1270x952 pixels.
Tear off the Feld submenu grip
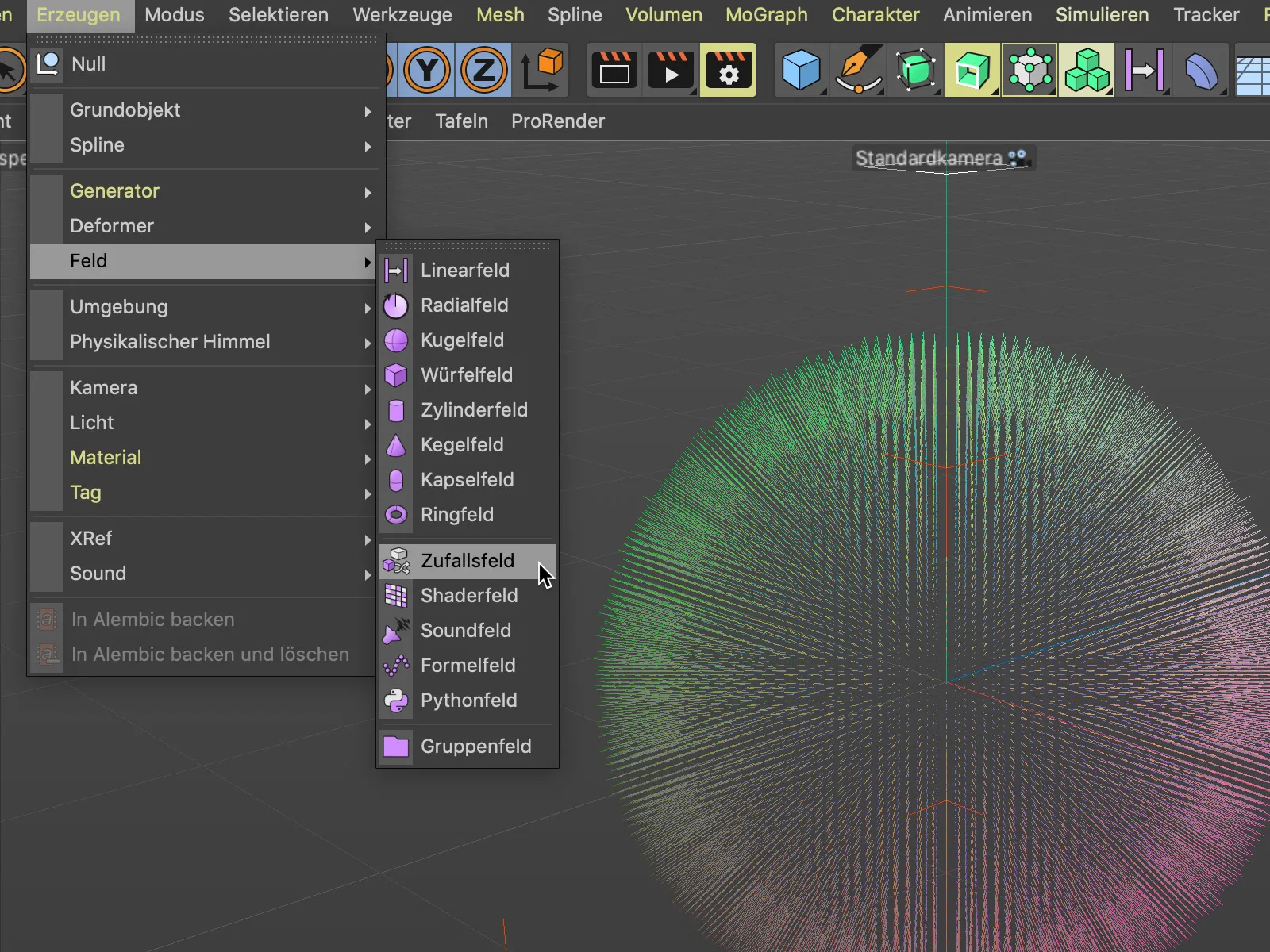pos(468,245)
